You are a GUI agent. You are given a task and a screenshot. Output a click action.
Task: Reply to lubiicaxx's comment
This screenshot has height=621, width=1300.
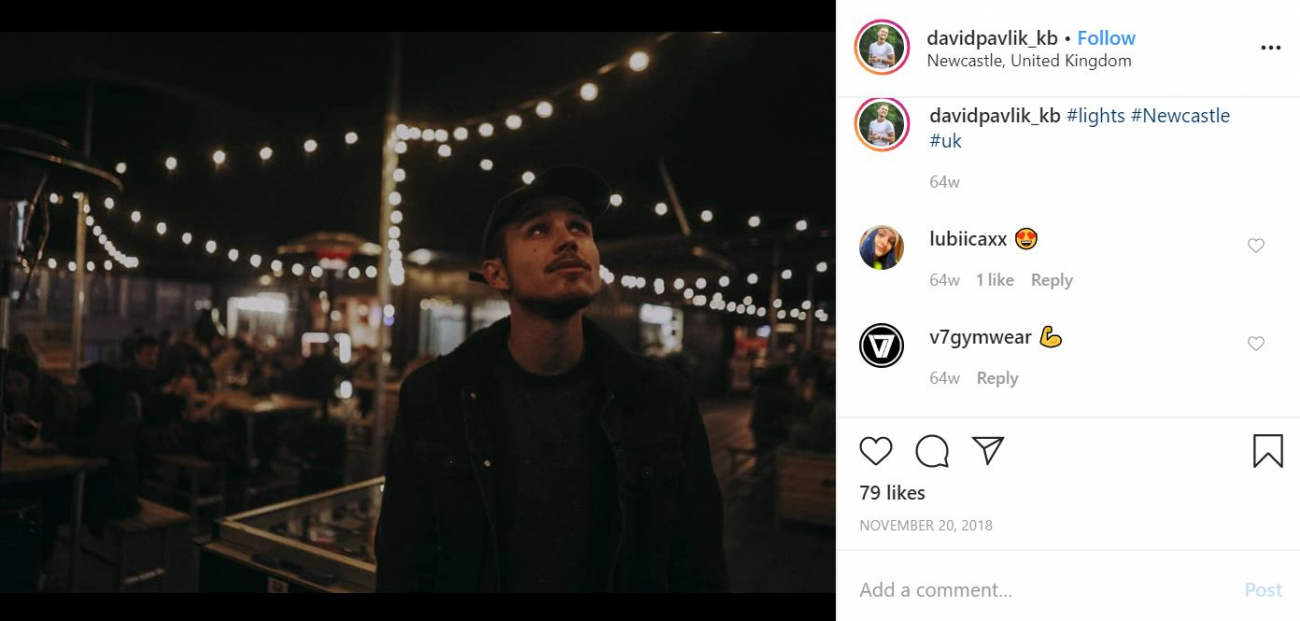click(x=1051, y=280)
